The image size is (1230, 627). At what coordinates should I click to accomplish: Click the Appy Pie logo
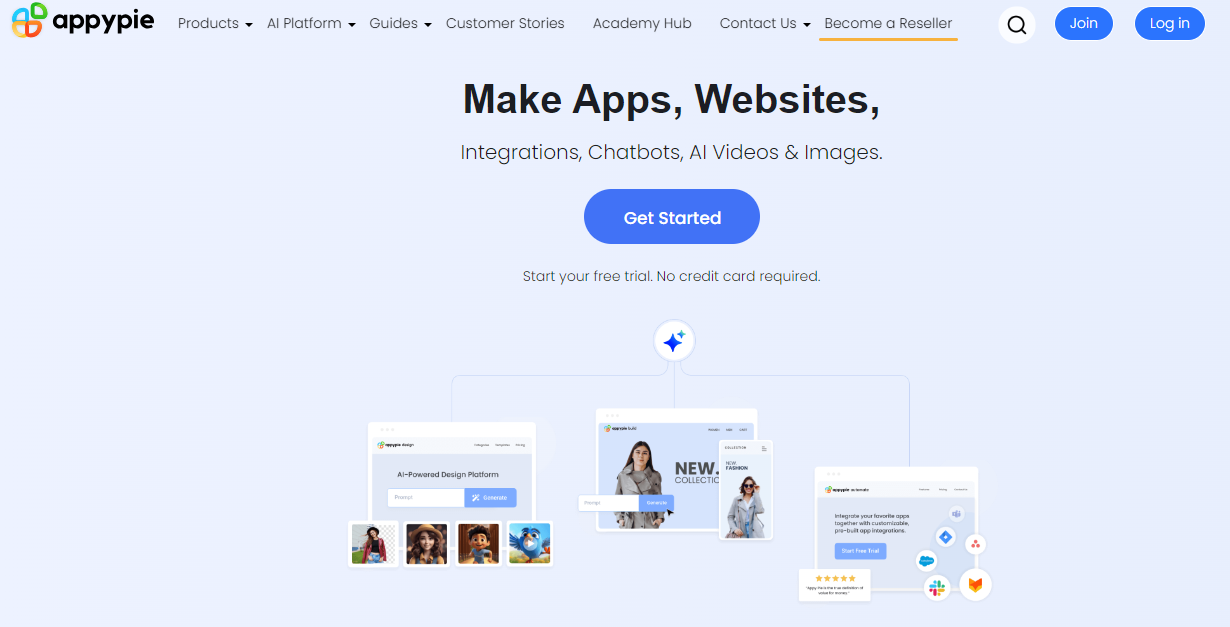(x=83, y=21)
